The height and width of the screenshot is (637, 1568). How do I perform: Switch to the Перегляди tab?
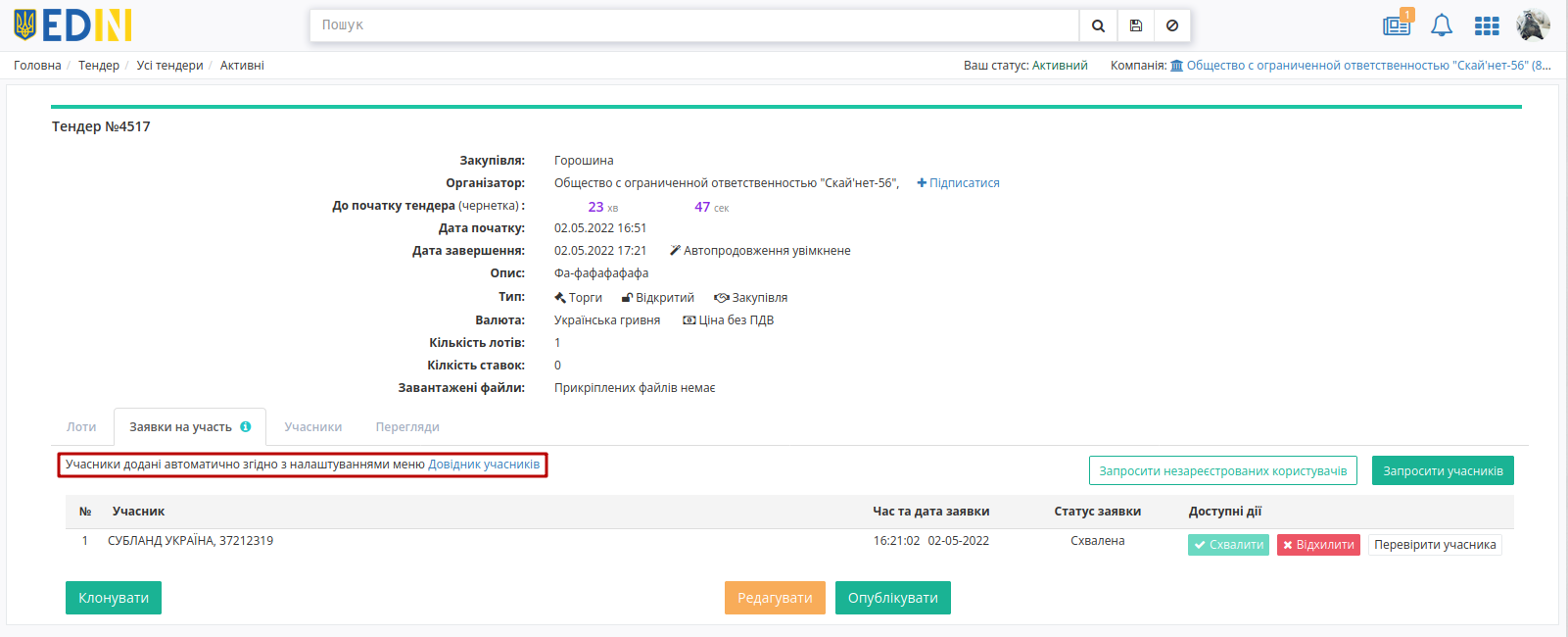407,427
